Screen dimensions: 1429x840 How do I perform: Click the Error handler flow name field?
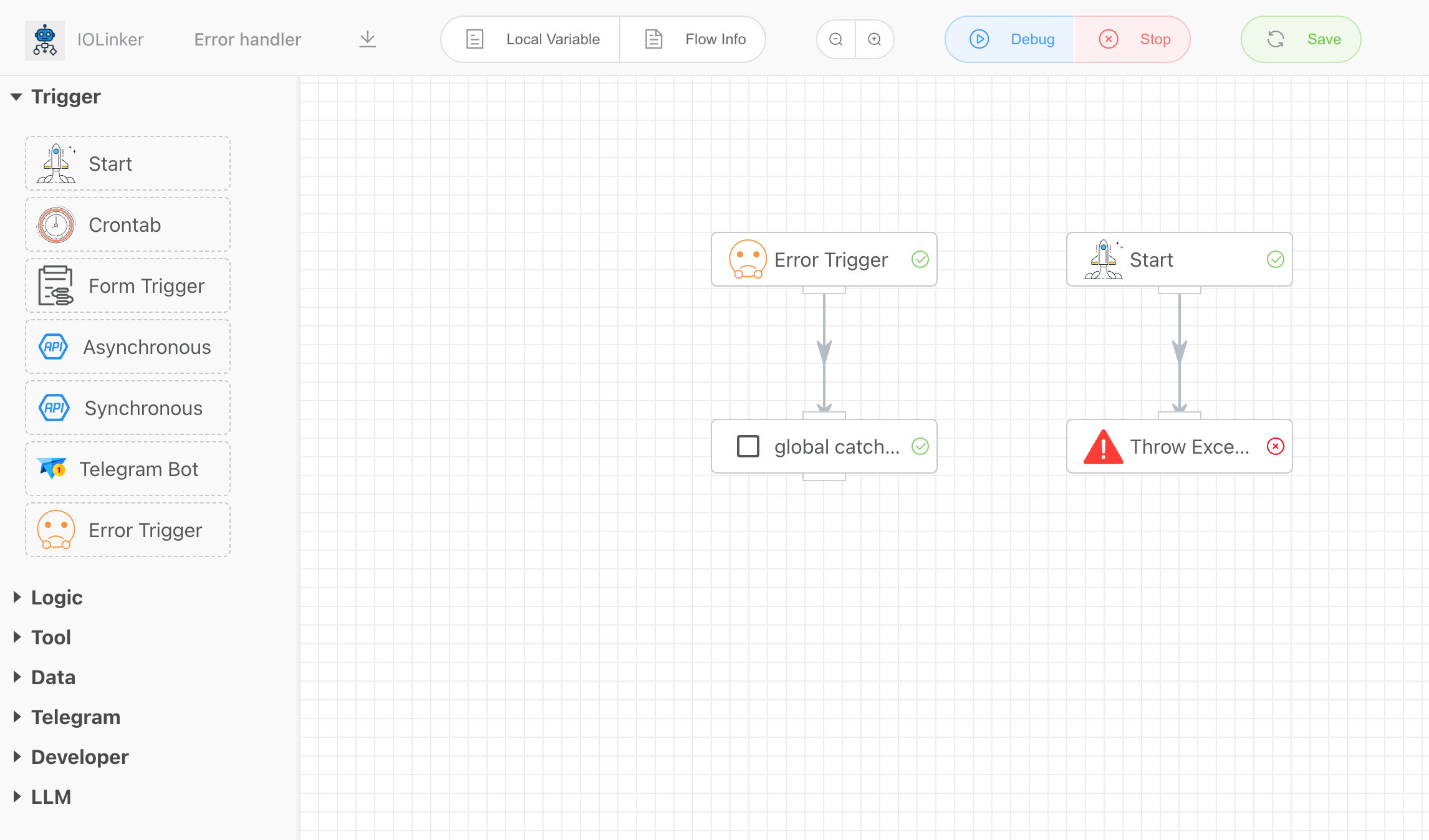pyautogui.click(x=248, y=39)
